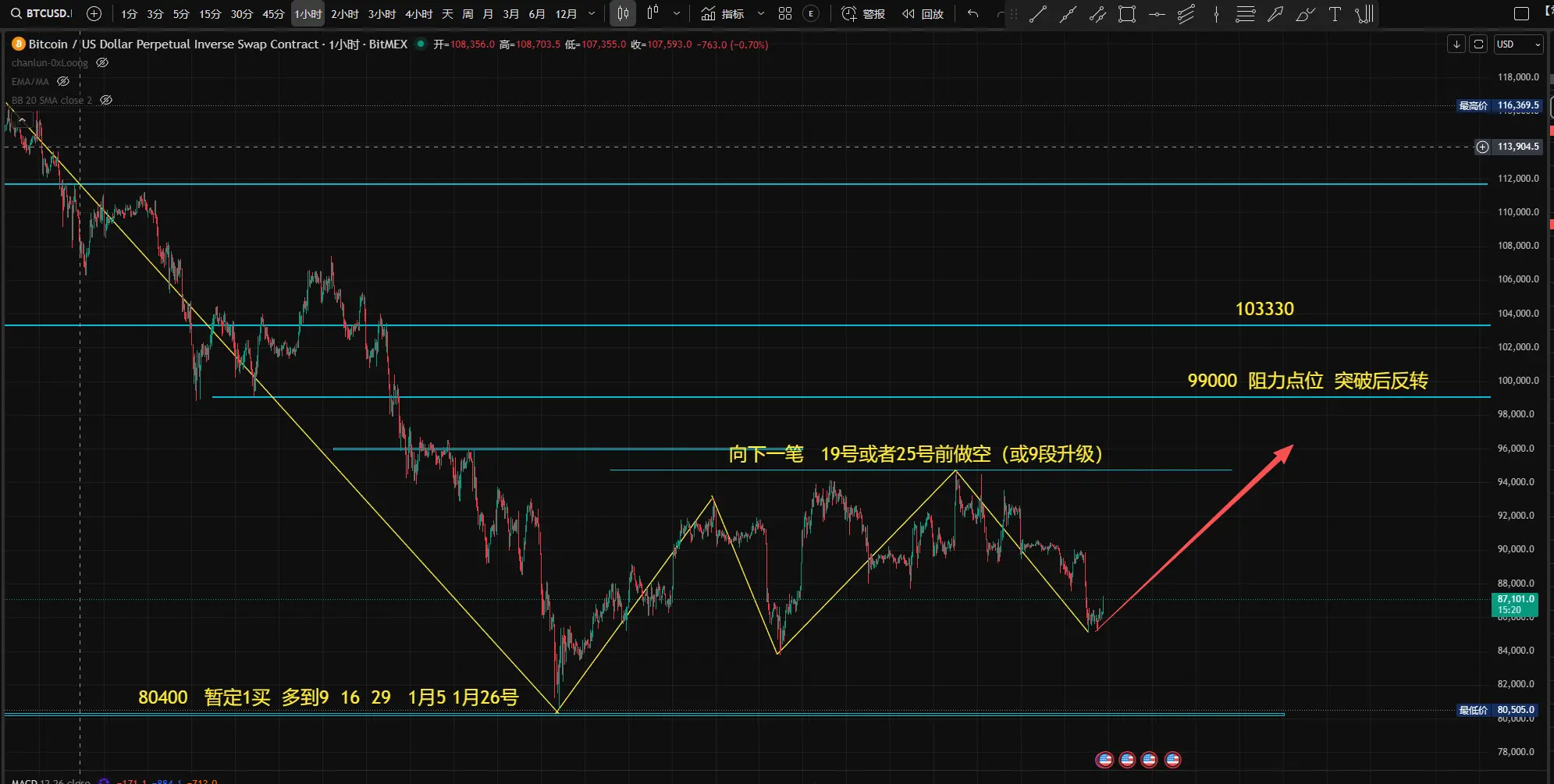This screenshot has width=1554, height=784.
Task: Select the regression trend channel tool
Action: tap(1186, 14)
